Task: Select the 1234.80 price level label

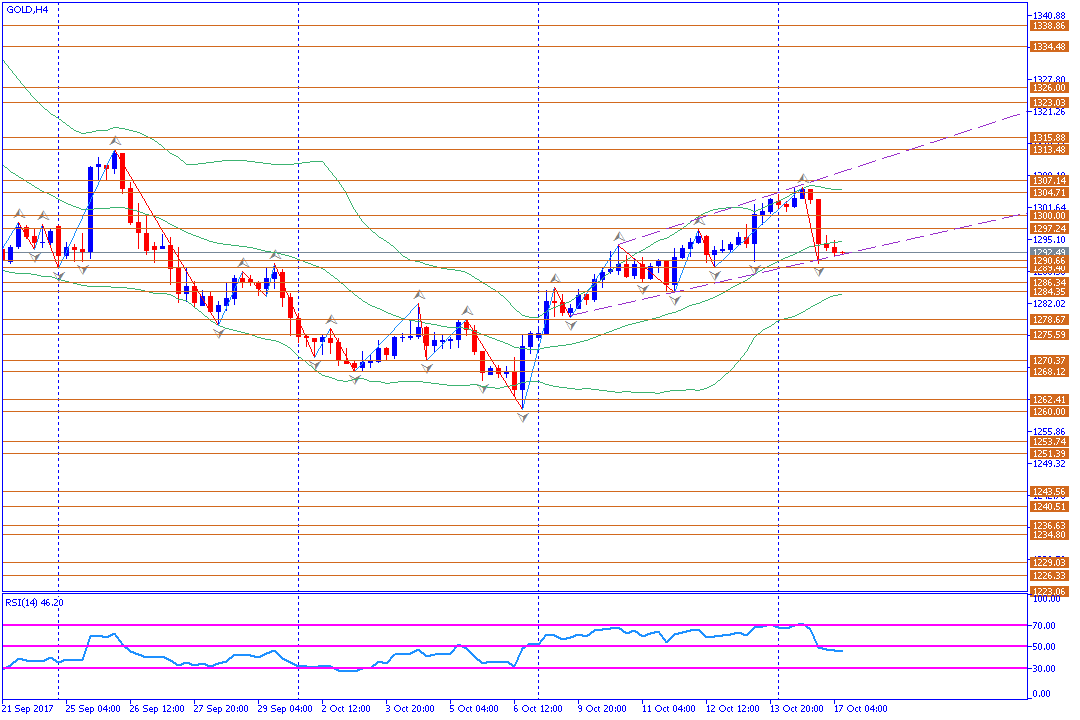Action: (1049, 535)
